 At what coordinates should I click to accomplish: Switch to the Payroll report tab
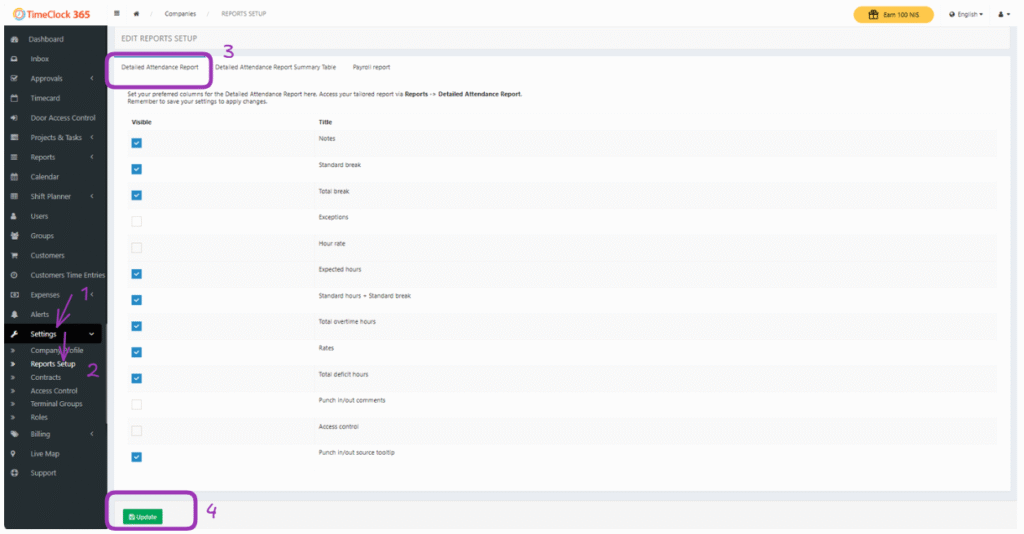[371, 67]
